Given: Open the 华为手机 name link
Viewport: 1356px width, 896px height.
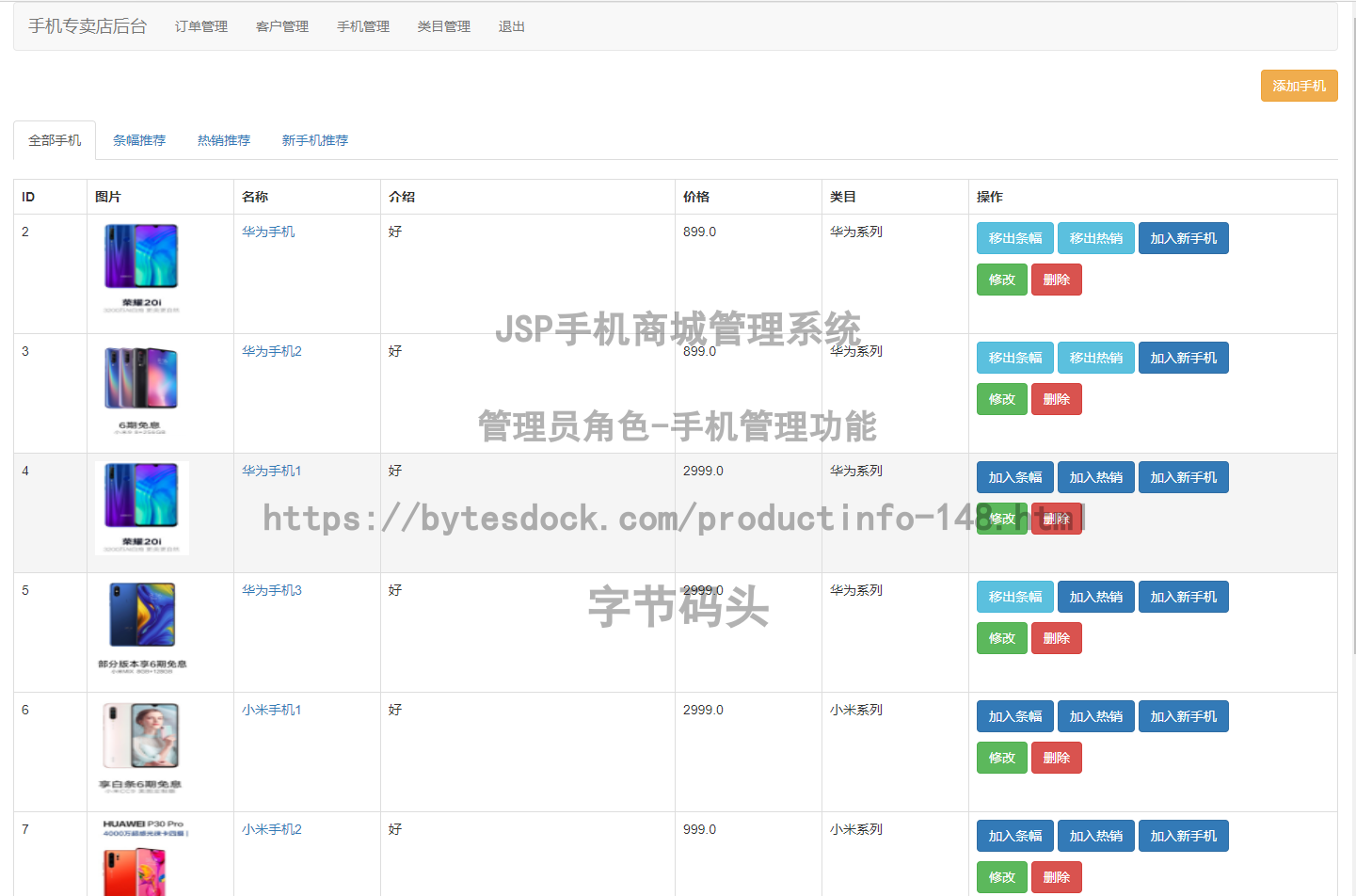Looking at the screenshot, I should point(268,232).
